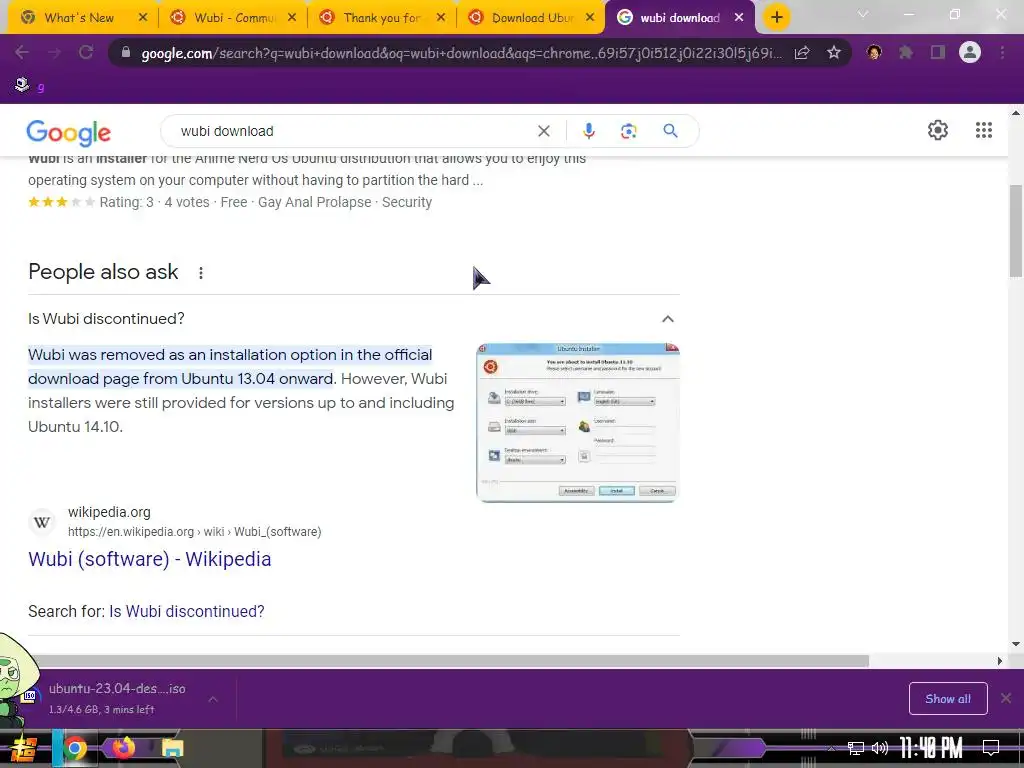Click the vertical page scrollbar
Image resolution: width=1024 pixels, height=768 pixels.
(1016, 231)
